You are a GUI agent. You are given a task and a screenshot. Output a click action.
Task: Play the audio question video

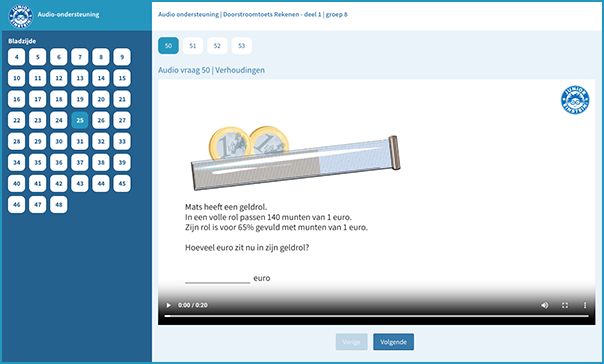pos(168,305)
